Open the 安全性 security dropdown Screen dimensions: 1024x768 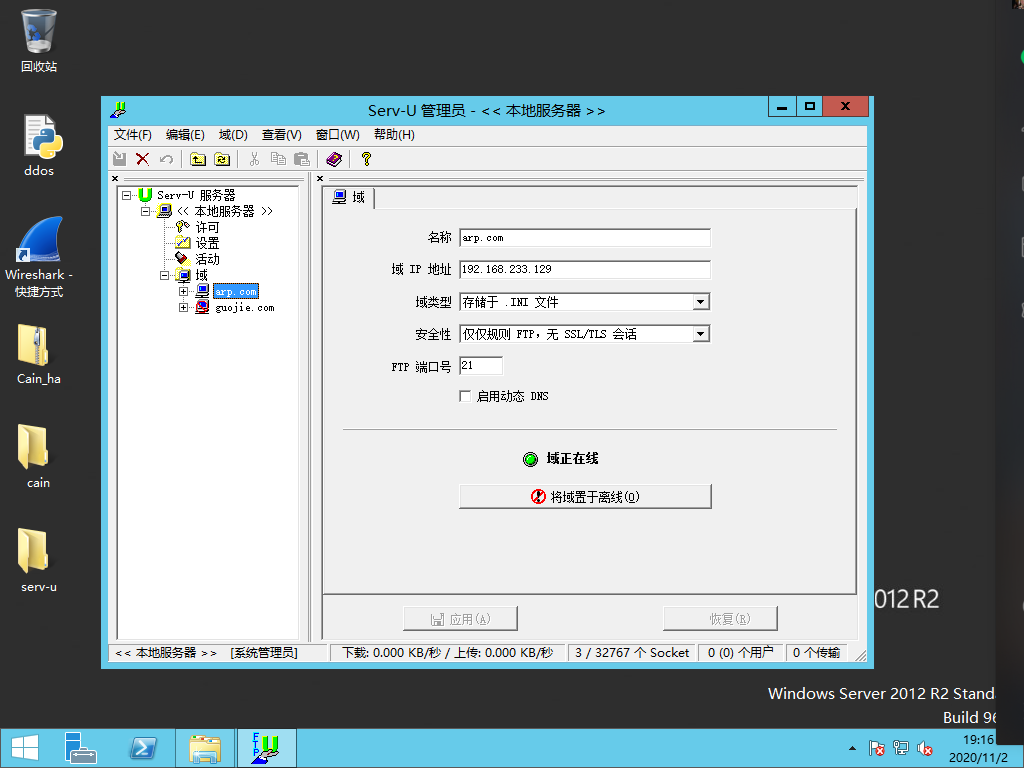[x=701, y=334]
